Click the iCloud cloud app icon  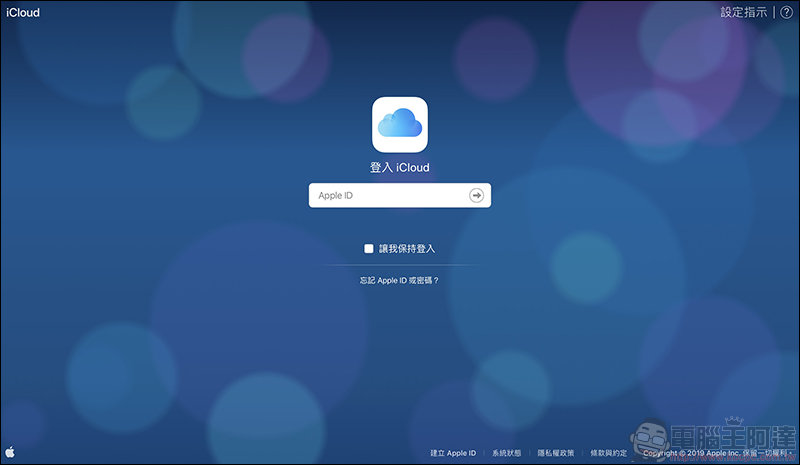click(x=399, y=125)
